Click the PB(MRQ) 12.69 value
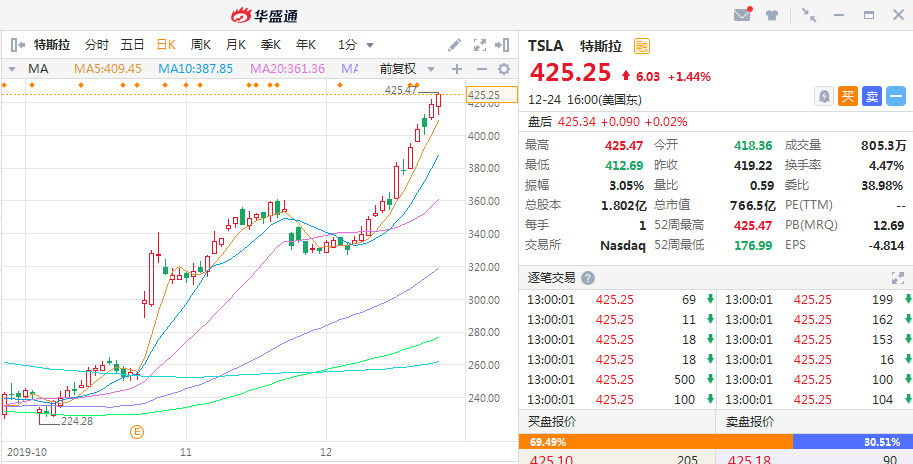 coord(889,225)
